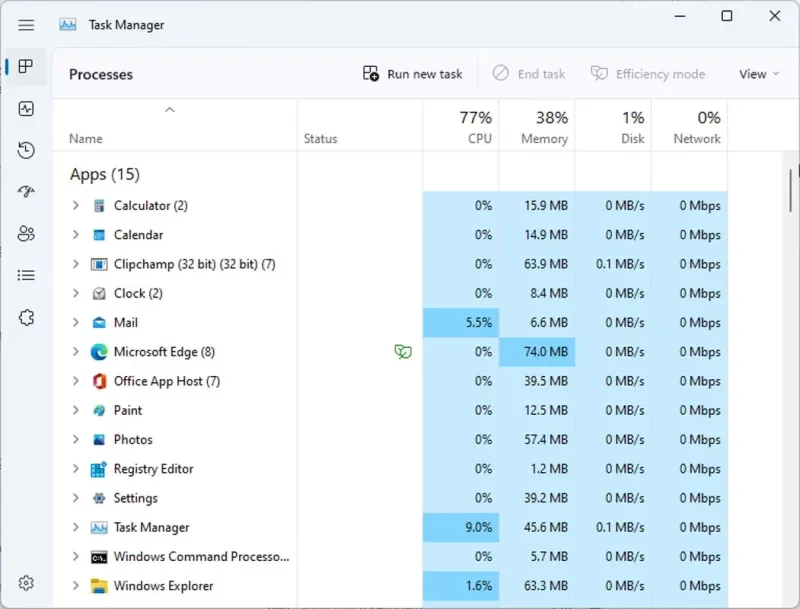Expand the Microsoft Edge process group
The height and width of the screenshot is (609, 800).
(75, 352)
